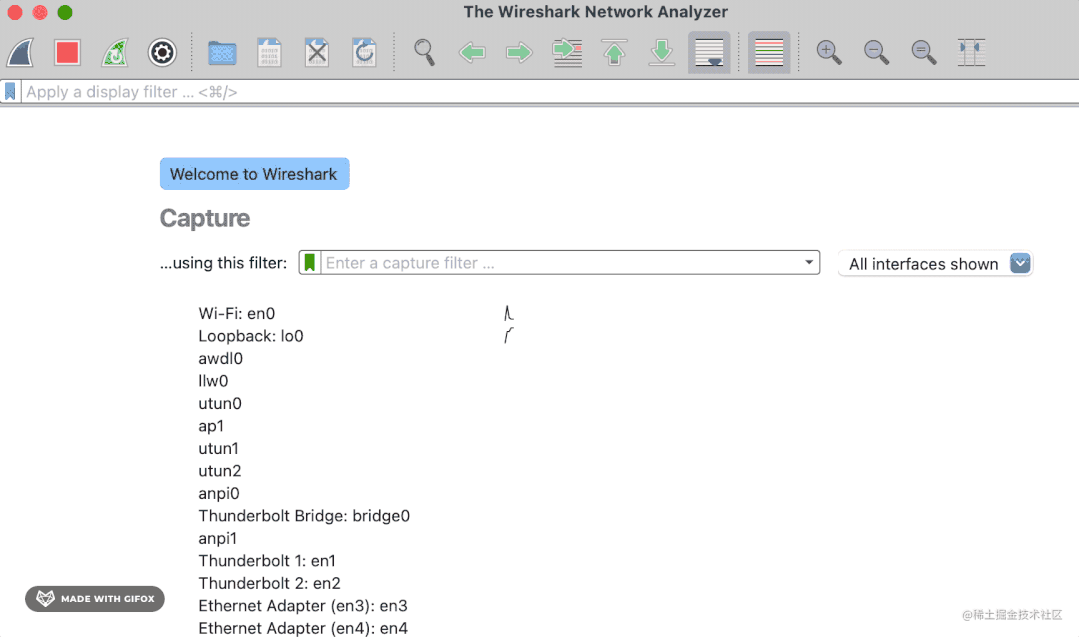Open a capture file folder icon
1079x637 pixels.
click(x=222, y=52)
